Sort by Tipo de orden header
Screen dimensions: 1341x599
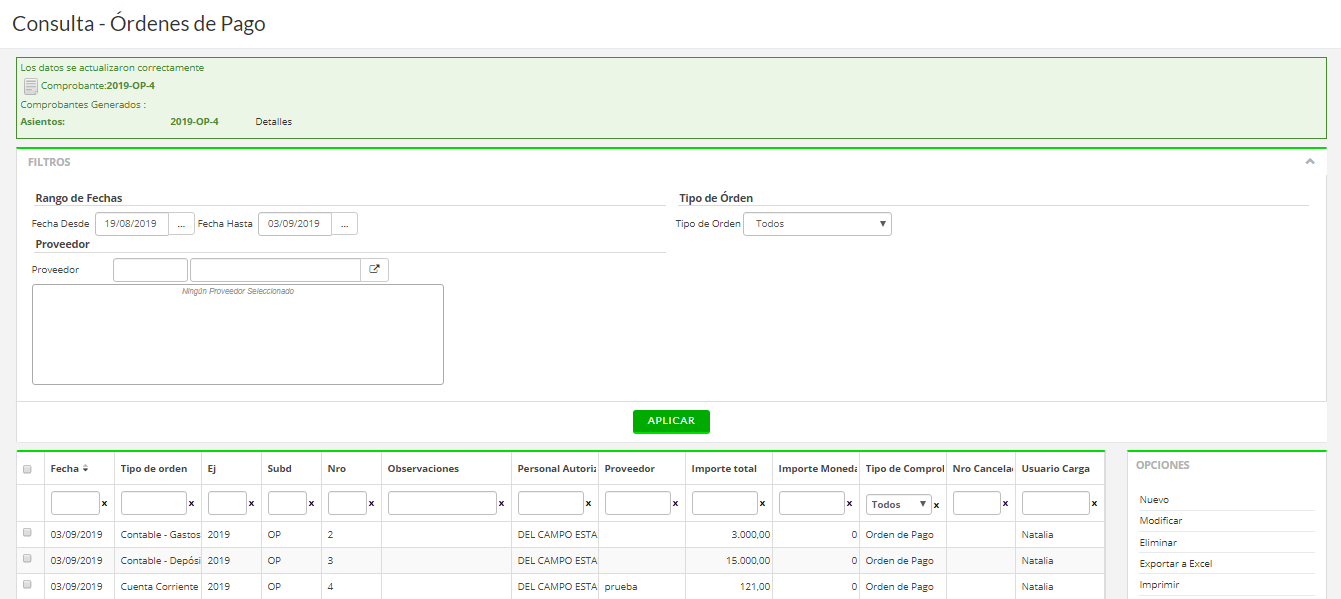coord(154,469)
